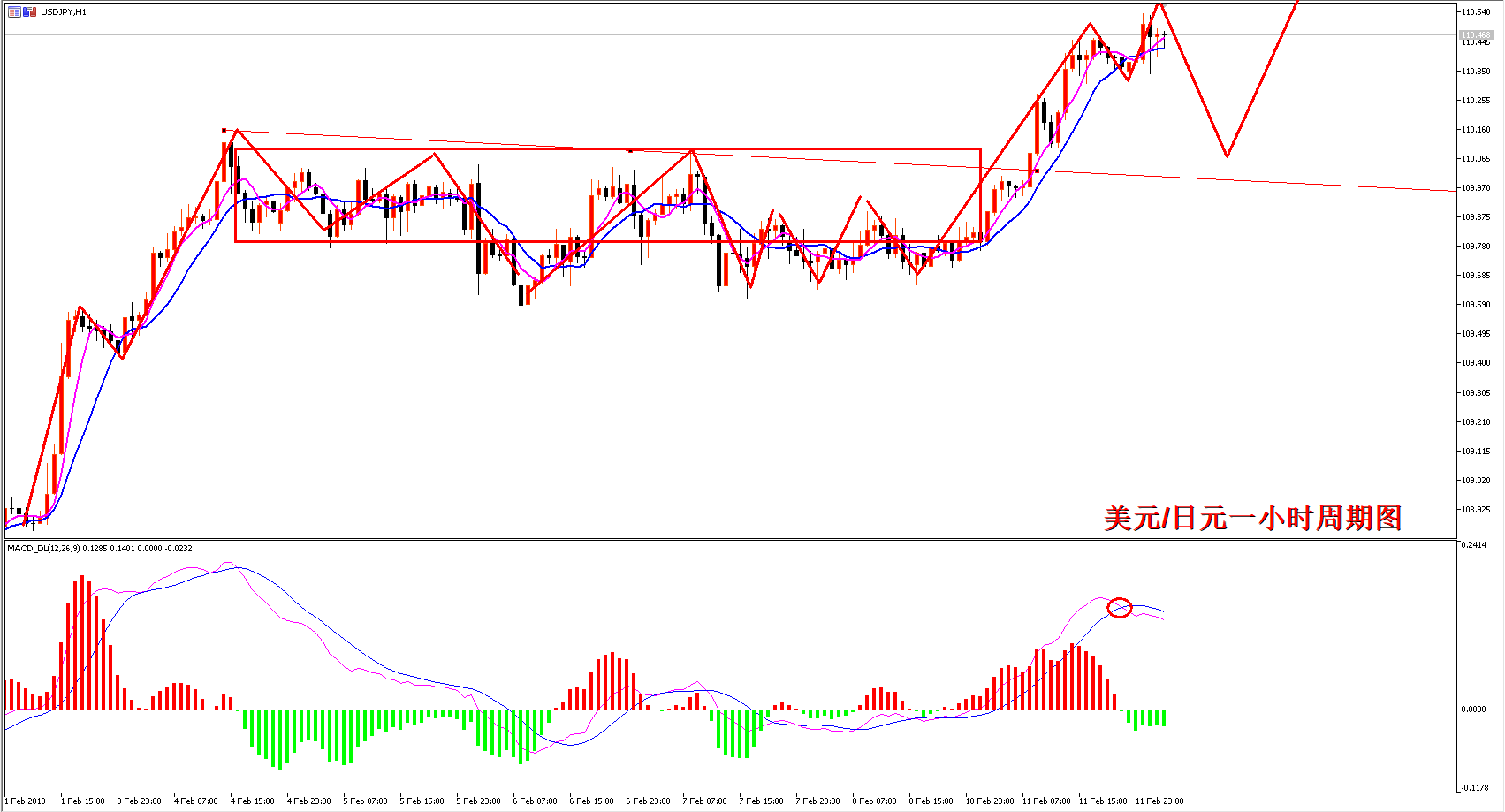Open the depth of market icon
The image size is (1505, 812).
30,11
